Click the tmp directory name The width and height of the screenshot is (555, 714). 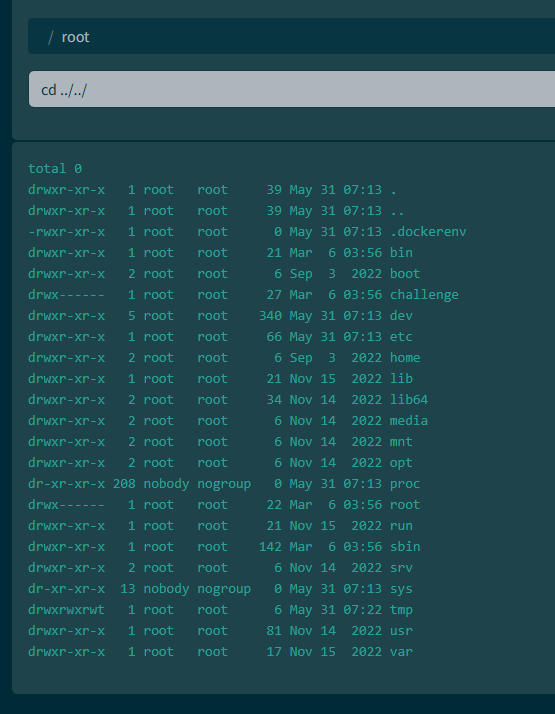tap(401, 610)
